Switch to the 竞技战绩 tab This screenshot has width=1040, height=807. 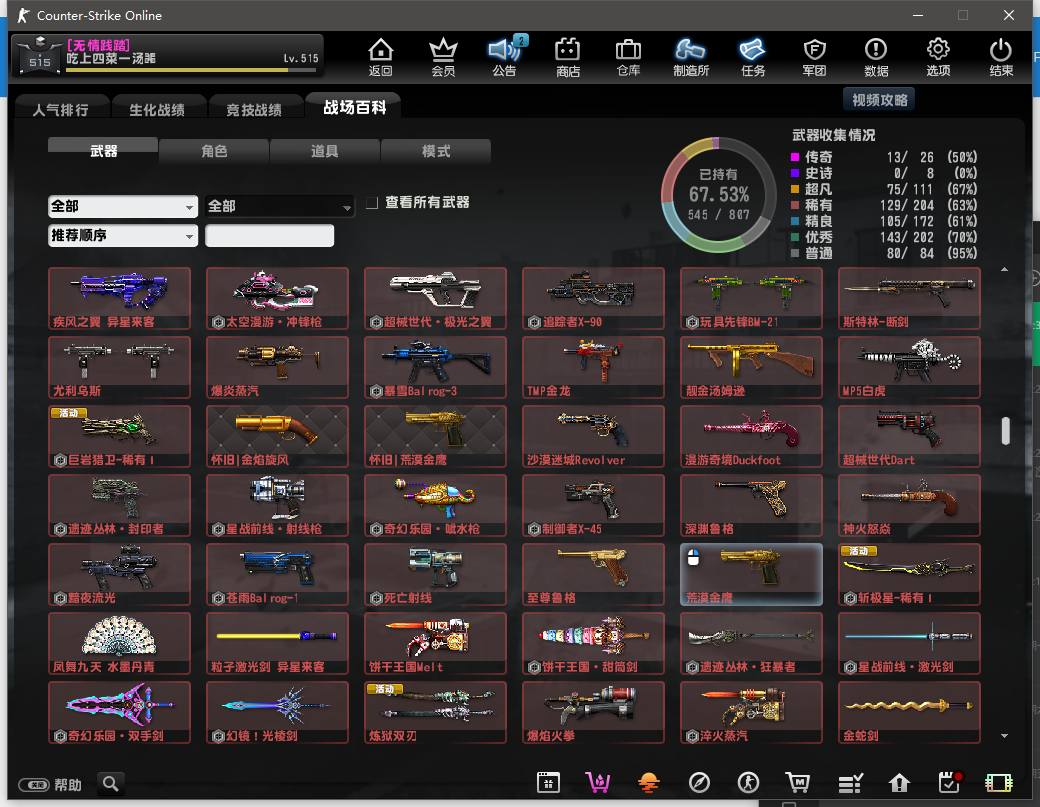coord(253,109)
